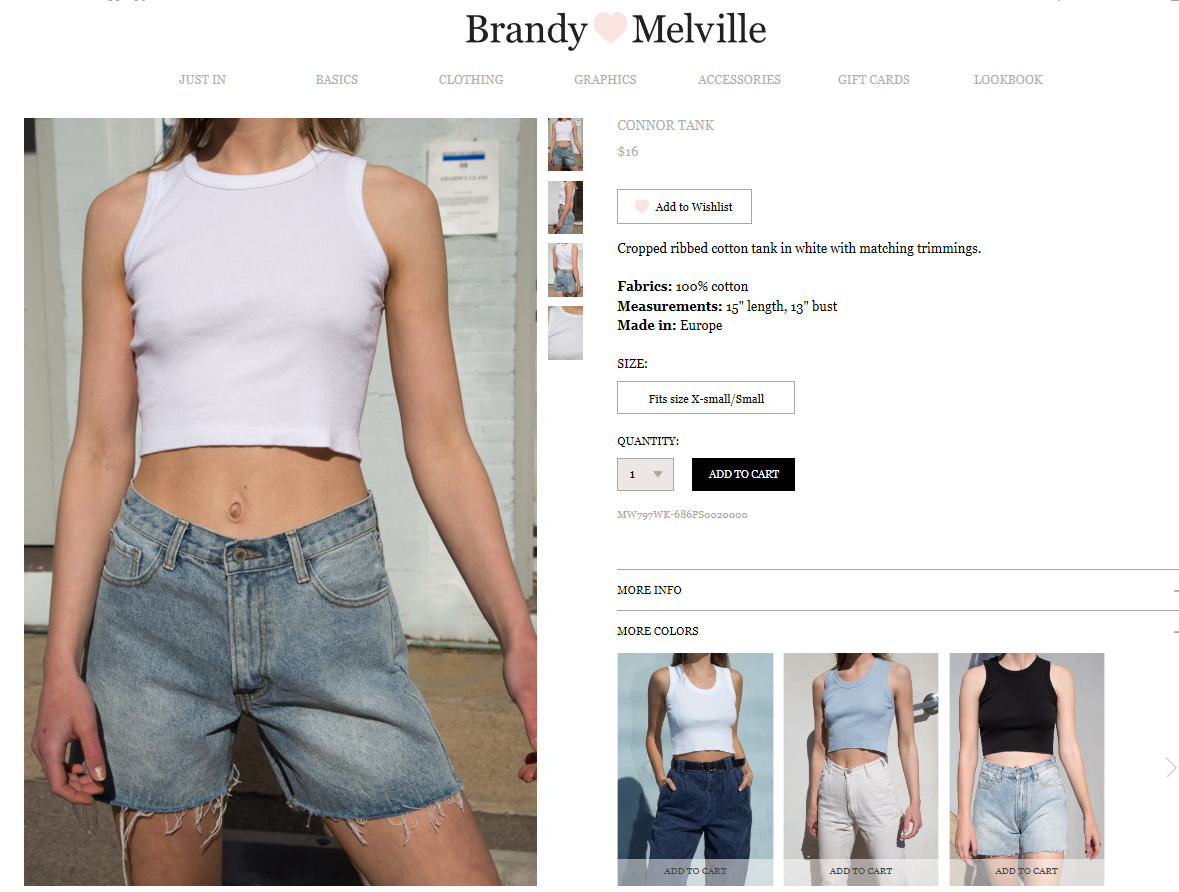1179x892 pixels.
Task: Select the Fits size X-small/Small option
Action: (705, 398)
